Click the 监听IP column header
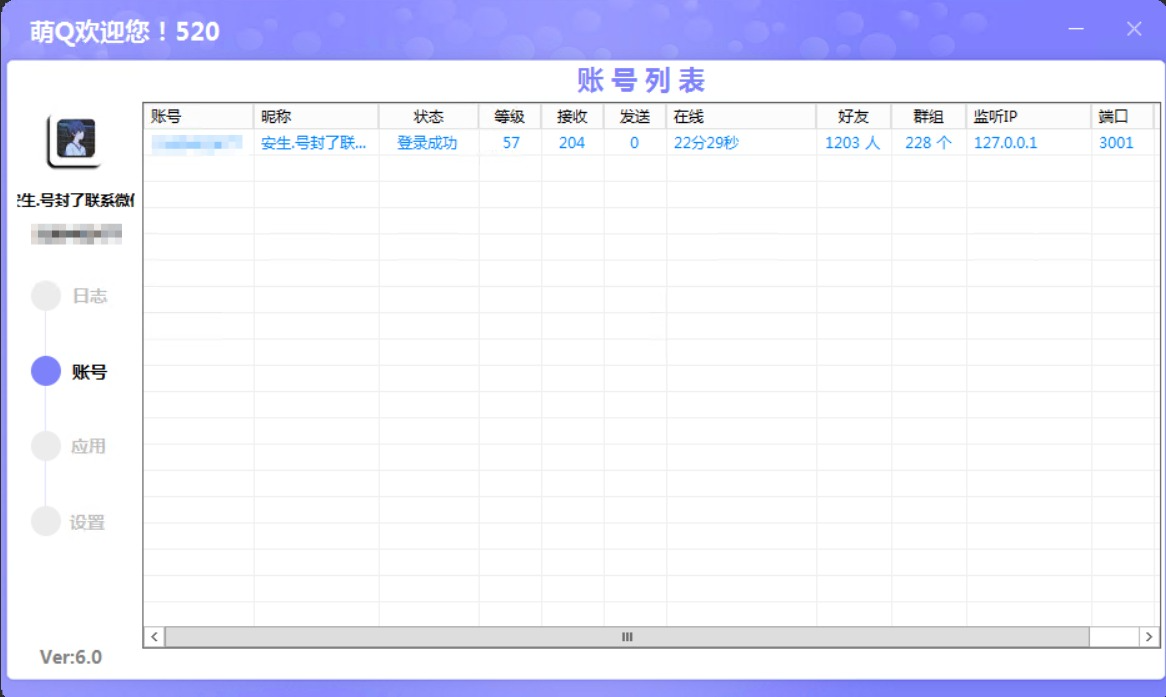Screen dimensions: 1166x697 pyautogui.click(x=1027, y=117)
